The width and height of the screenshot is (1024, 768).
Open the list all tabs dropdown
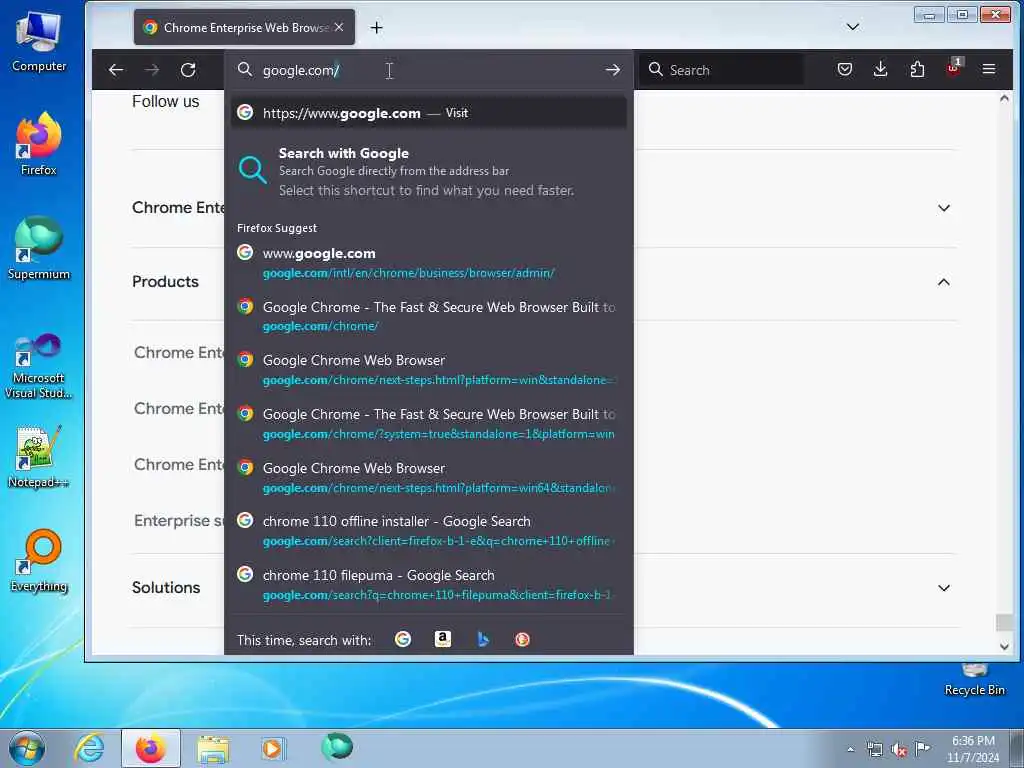pyautogui.click(x=852, y=27)
